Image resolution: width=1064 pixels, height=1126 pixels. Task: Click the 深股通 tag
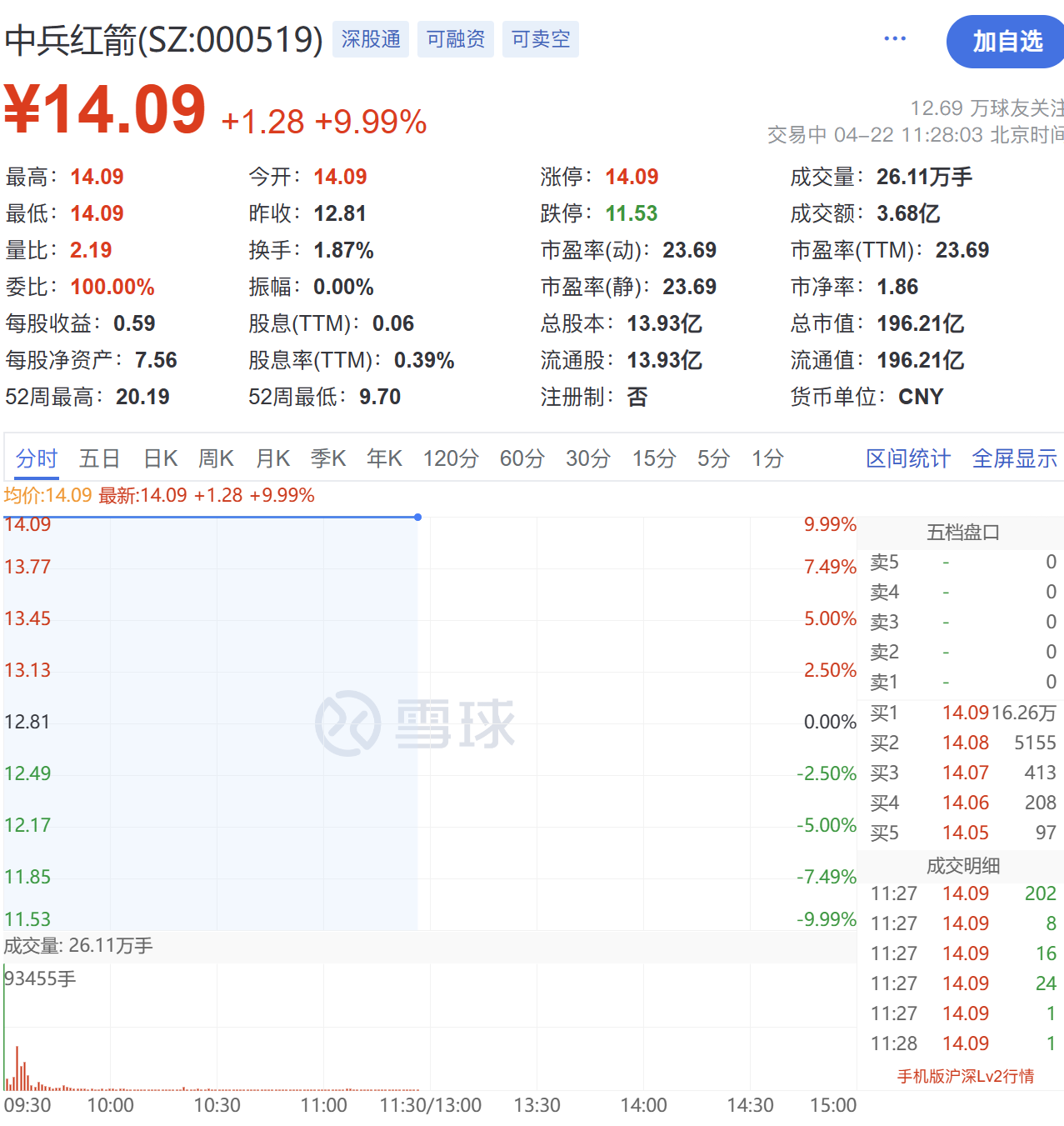click(371, 39)
